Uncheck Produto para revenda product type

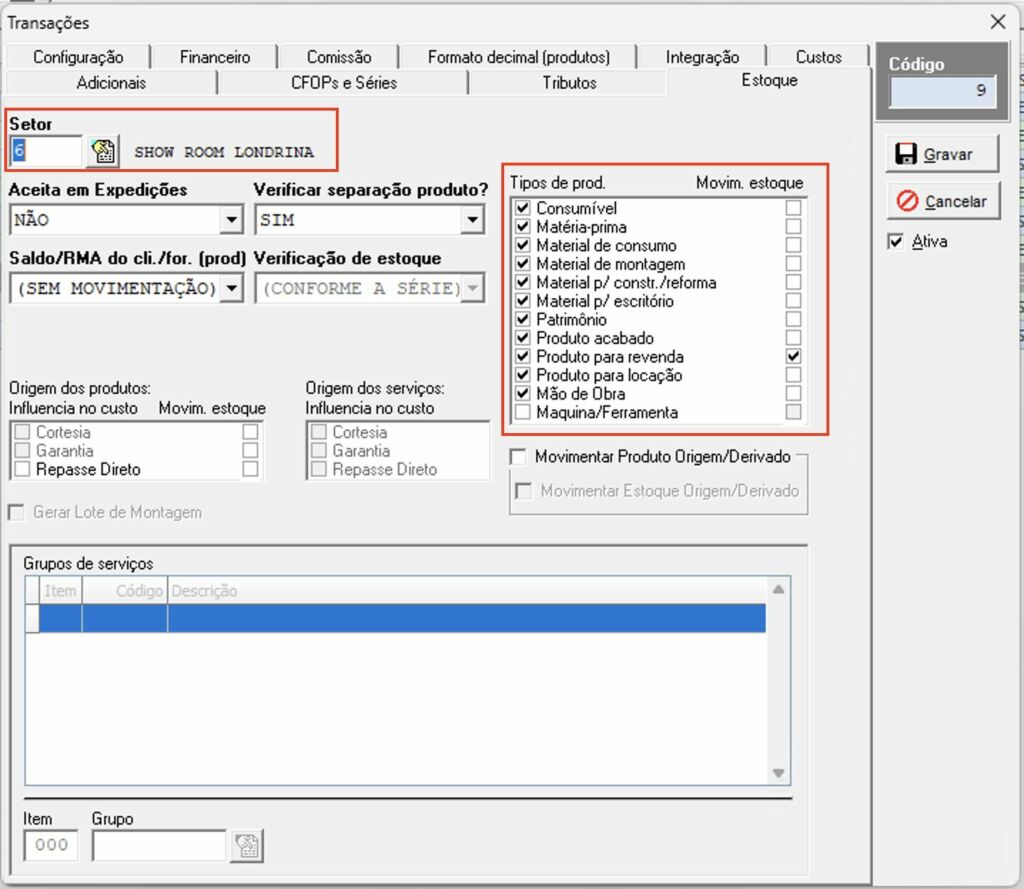coord(522,356)
